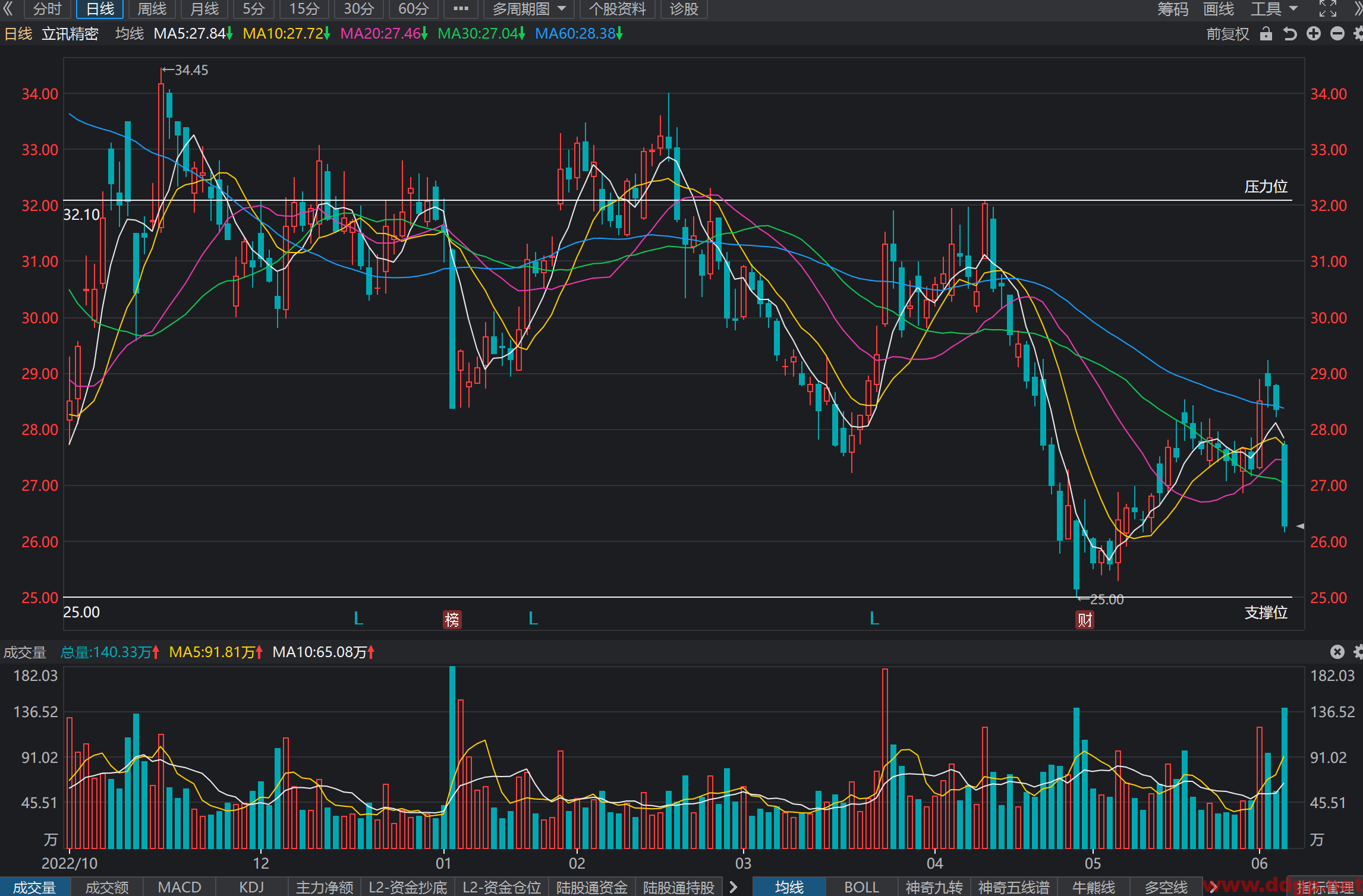The width and height of the screenshot is (1363, 896).
Task: Click the L marker near February
Action: [533, 619]
